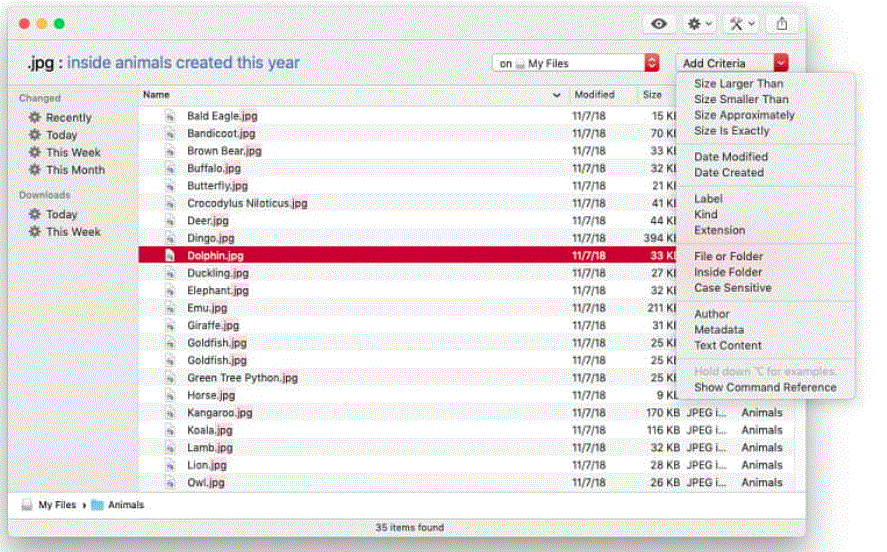This screenshot has width=887, height=552.
Task: Select Green Tree Python.jpg file name
Action: coord(242,378)
